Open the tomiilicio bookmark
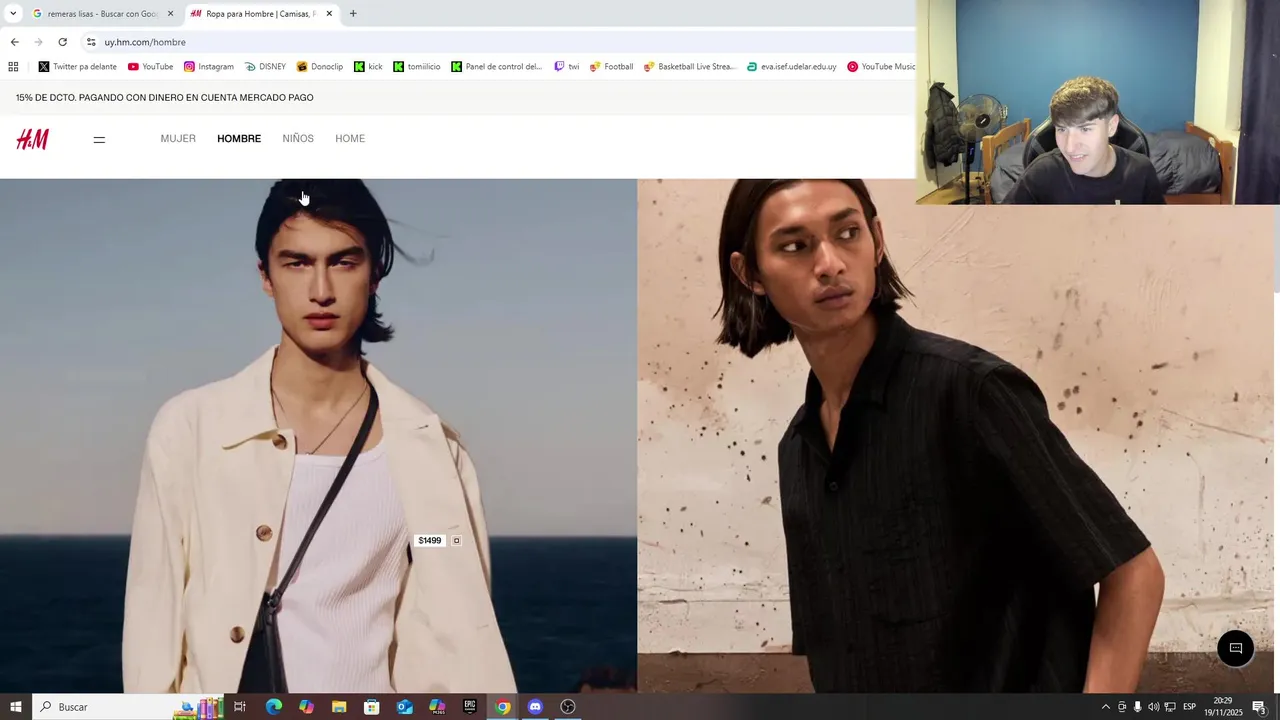 [x=416, y=67]
